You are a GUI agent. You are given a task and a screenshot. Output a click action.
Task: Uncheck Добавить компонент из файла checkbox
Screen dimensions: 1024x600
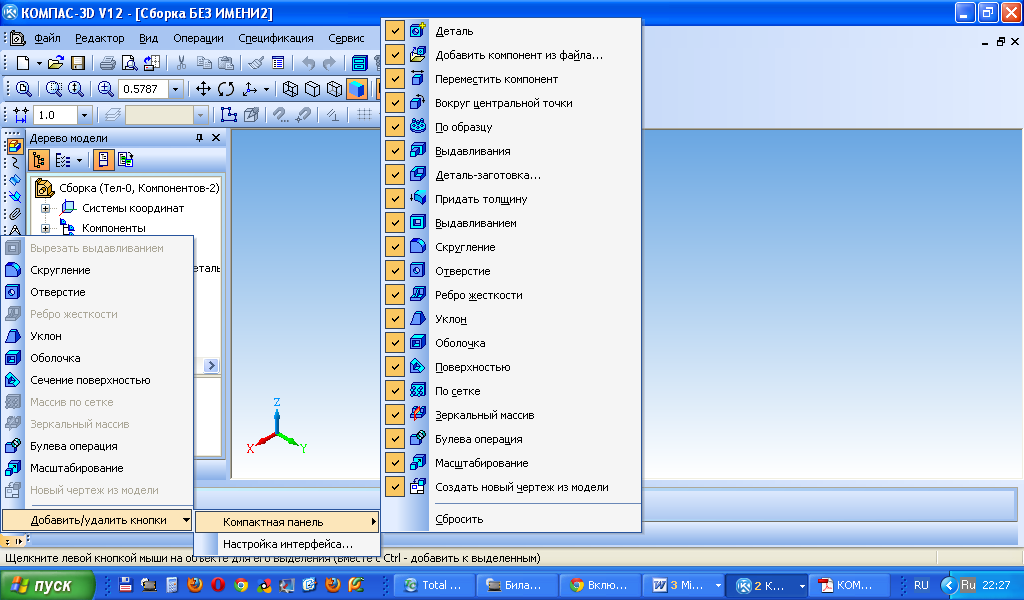pos(394,55)
